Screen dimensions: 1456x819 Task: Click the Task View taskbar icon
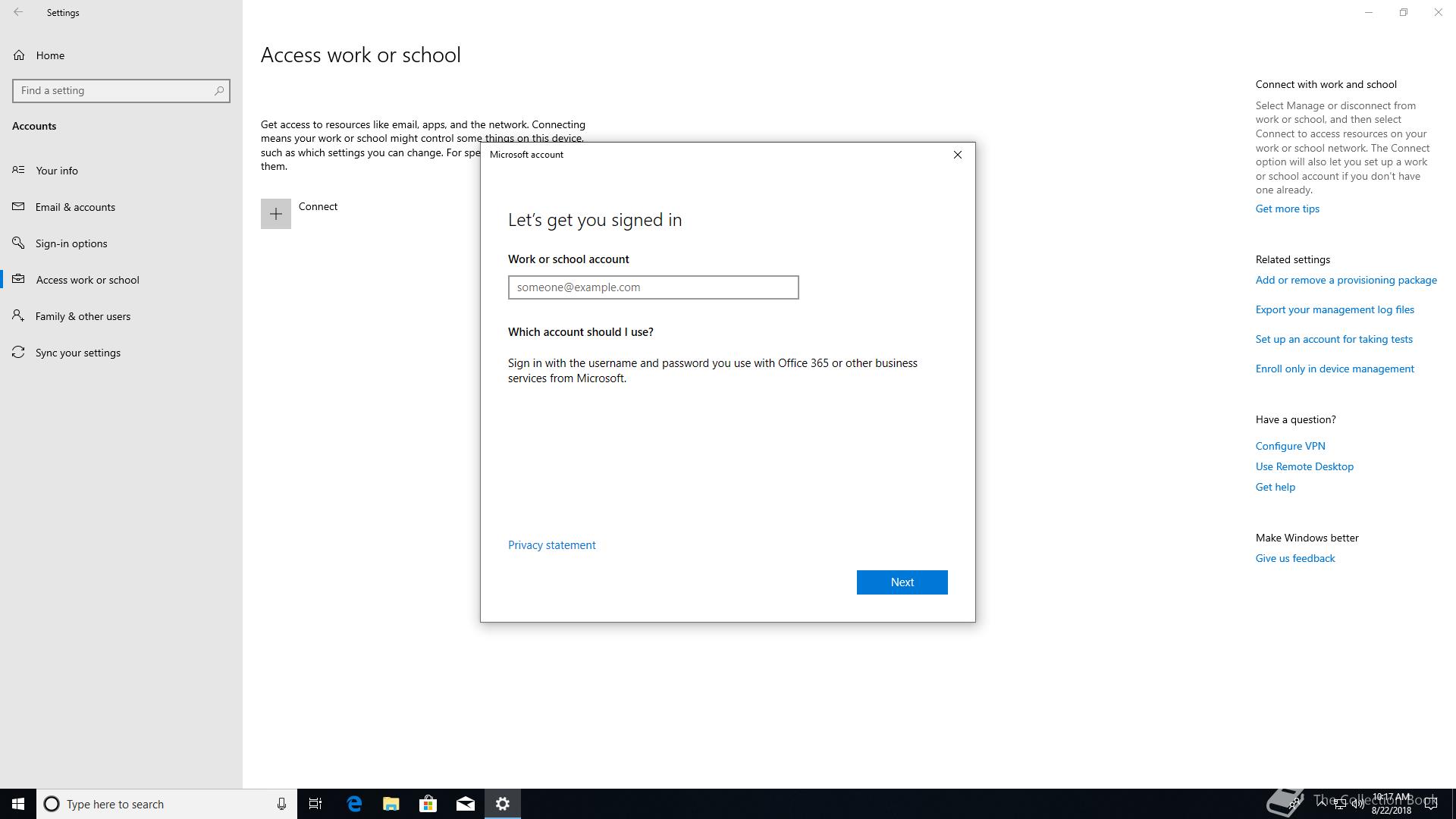(x=315, y=804)
